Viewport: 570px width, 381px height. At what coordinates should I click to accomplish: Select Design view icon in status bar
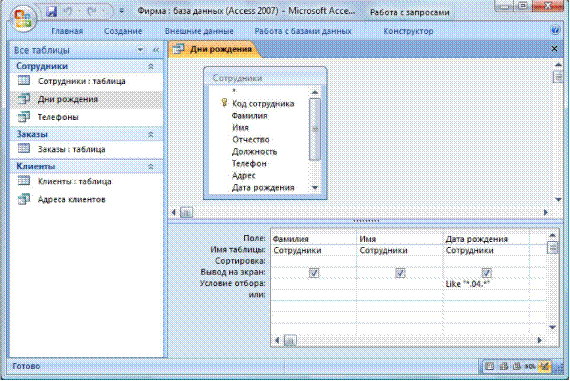tap(544, 366)
